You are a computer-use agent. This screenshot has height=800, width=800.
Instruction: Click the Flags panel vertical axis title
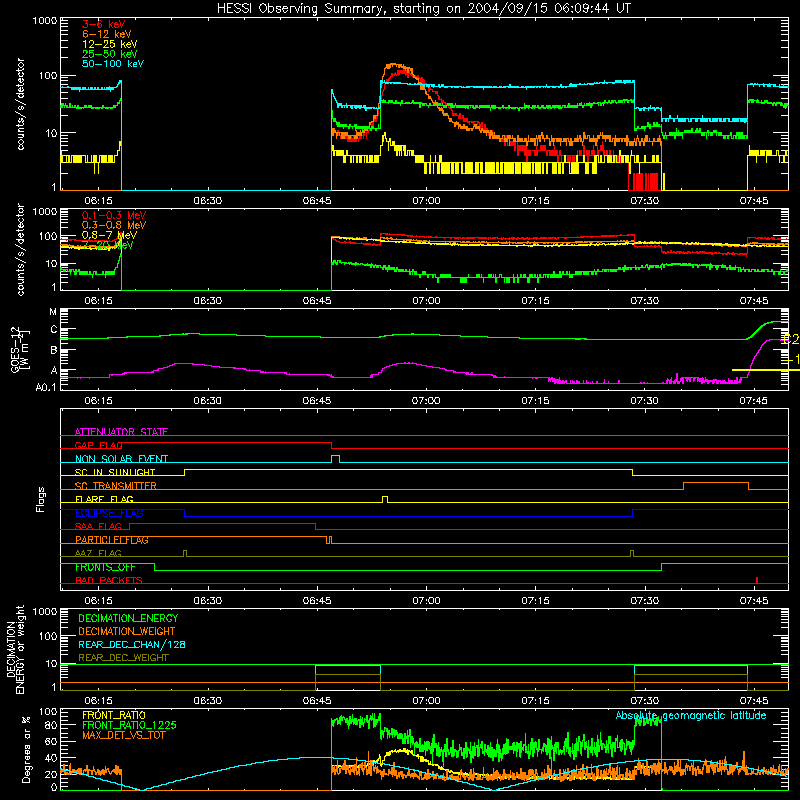[40, 499]
